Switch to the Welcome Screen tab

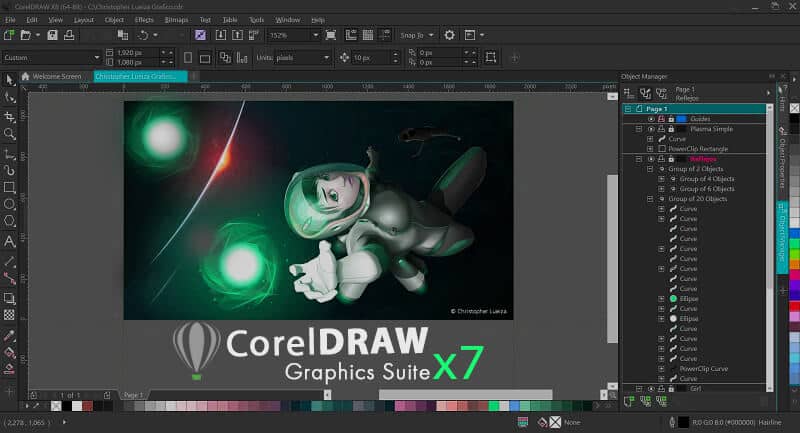pos(51,77)
